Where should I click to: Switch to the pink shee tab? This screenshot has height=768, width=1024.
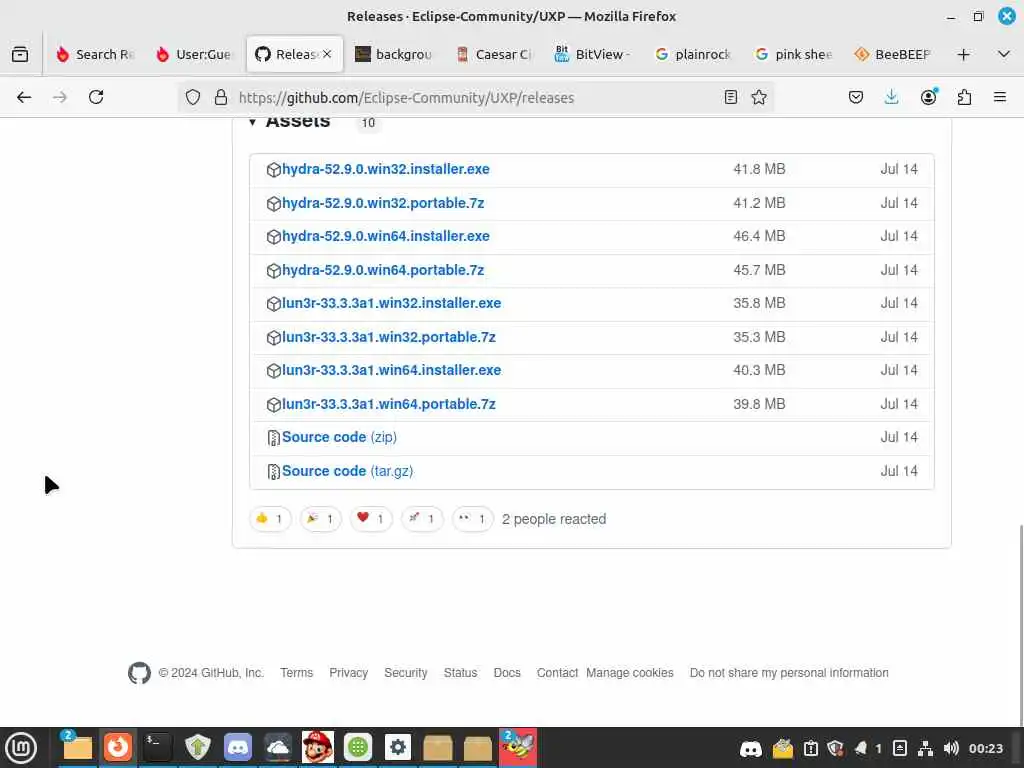[793, 54]
